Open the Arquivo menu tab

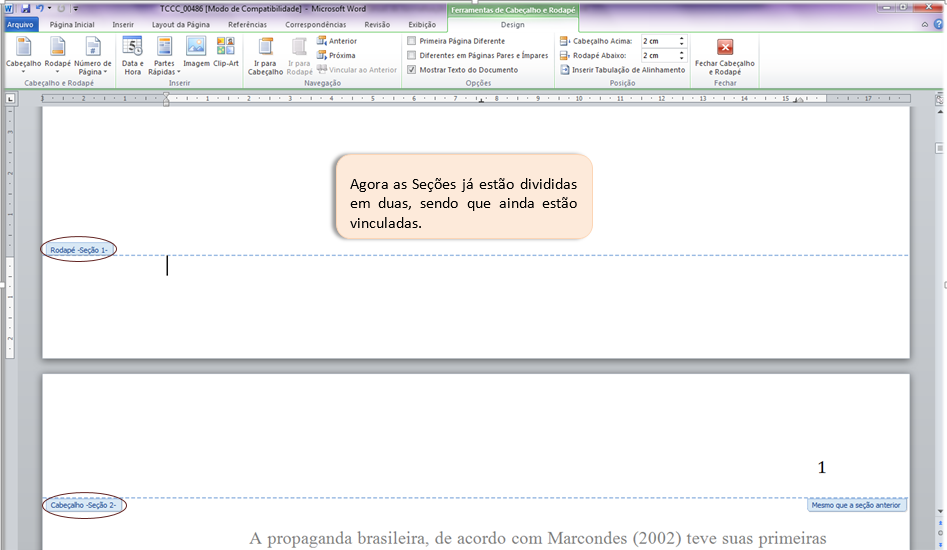click(x=20, y=24)
